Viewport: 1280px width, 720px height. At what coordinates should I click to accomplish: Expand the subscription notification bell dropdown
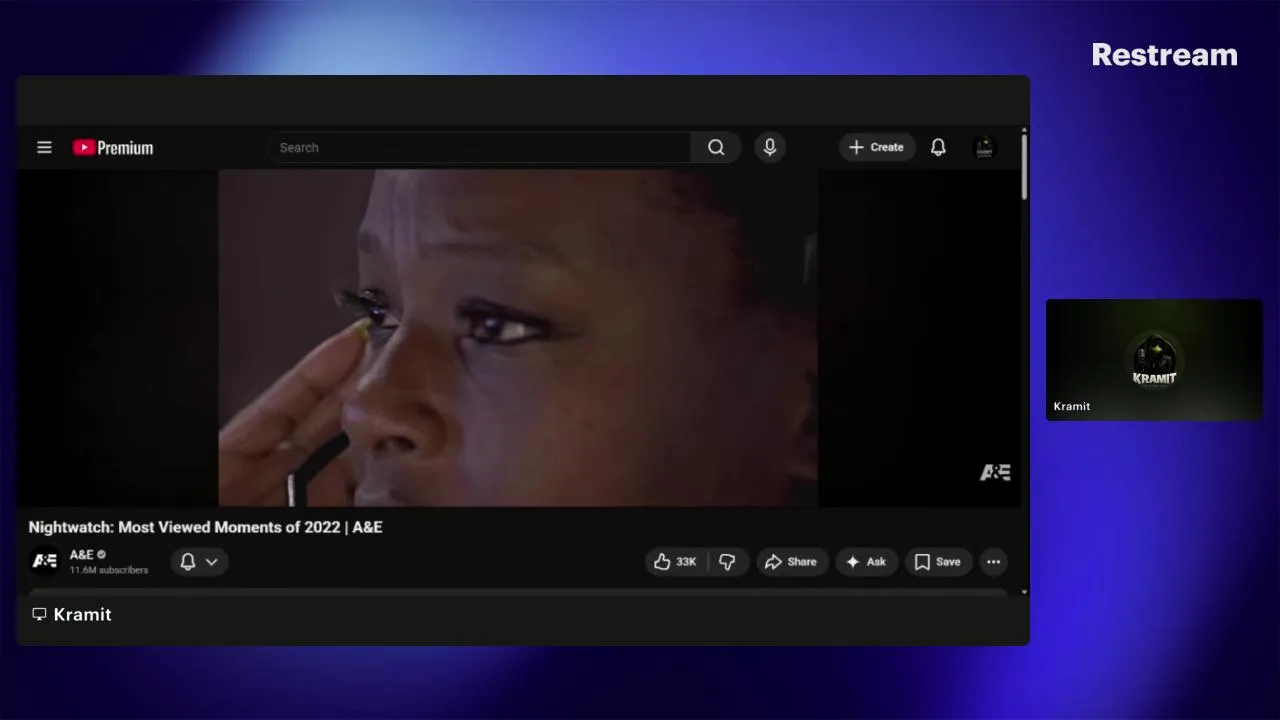pos(199,562)
